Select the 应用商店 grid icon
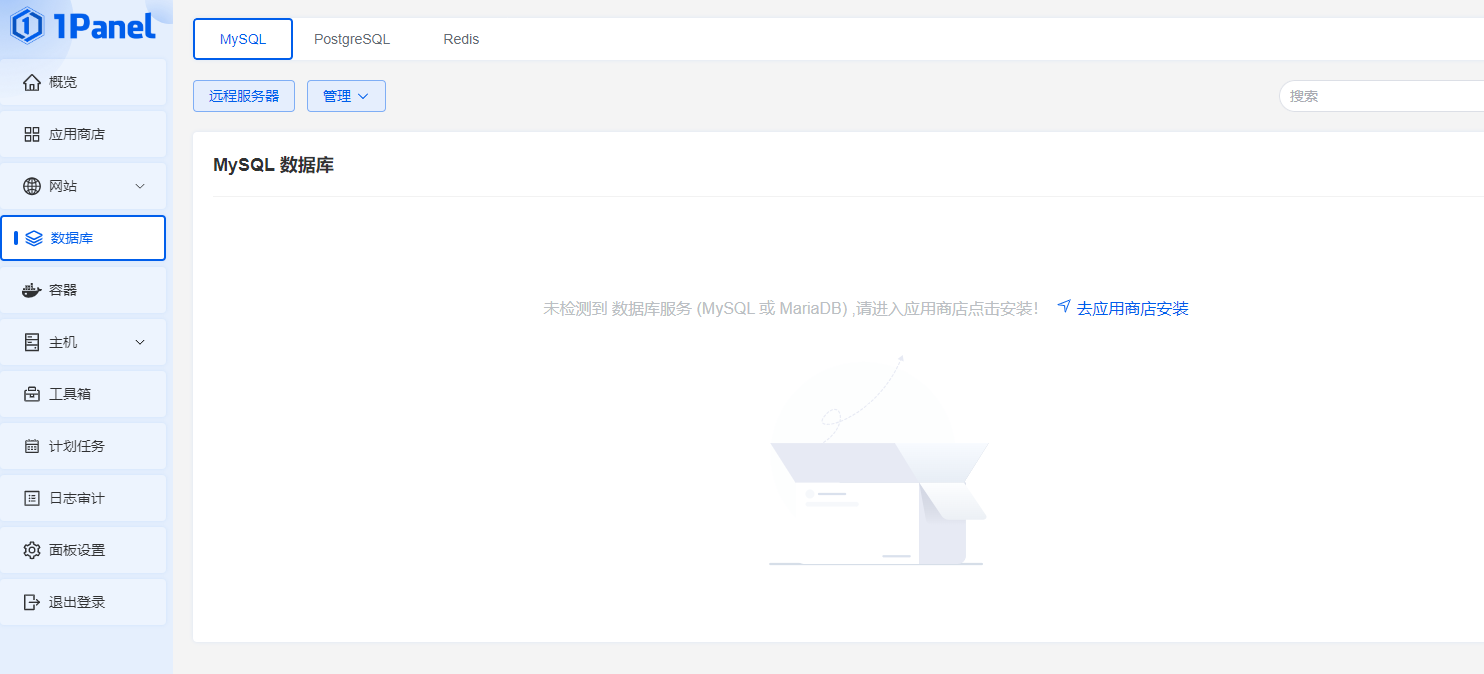 32,134
